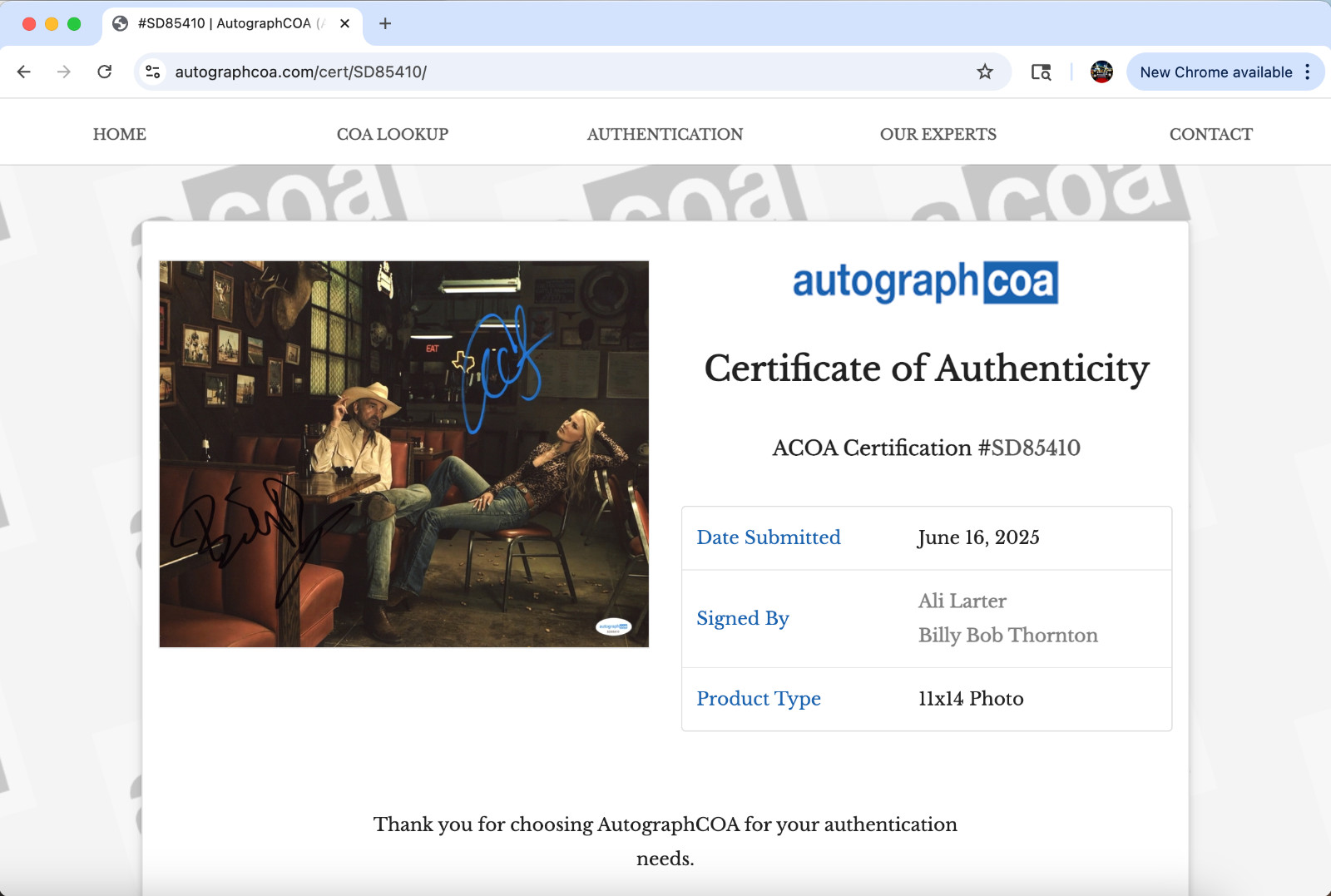1331x896 pixels.
Task: Click the browser forward arrow
Action: [64, 72]
